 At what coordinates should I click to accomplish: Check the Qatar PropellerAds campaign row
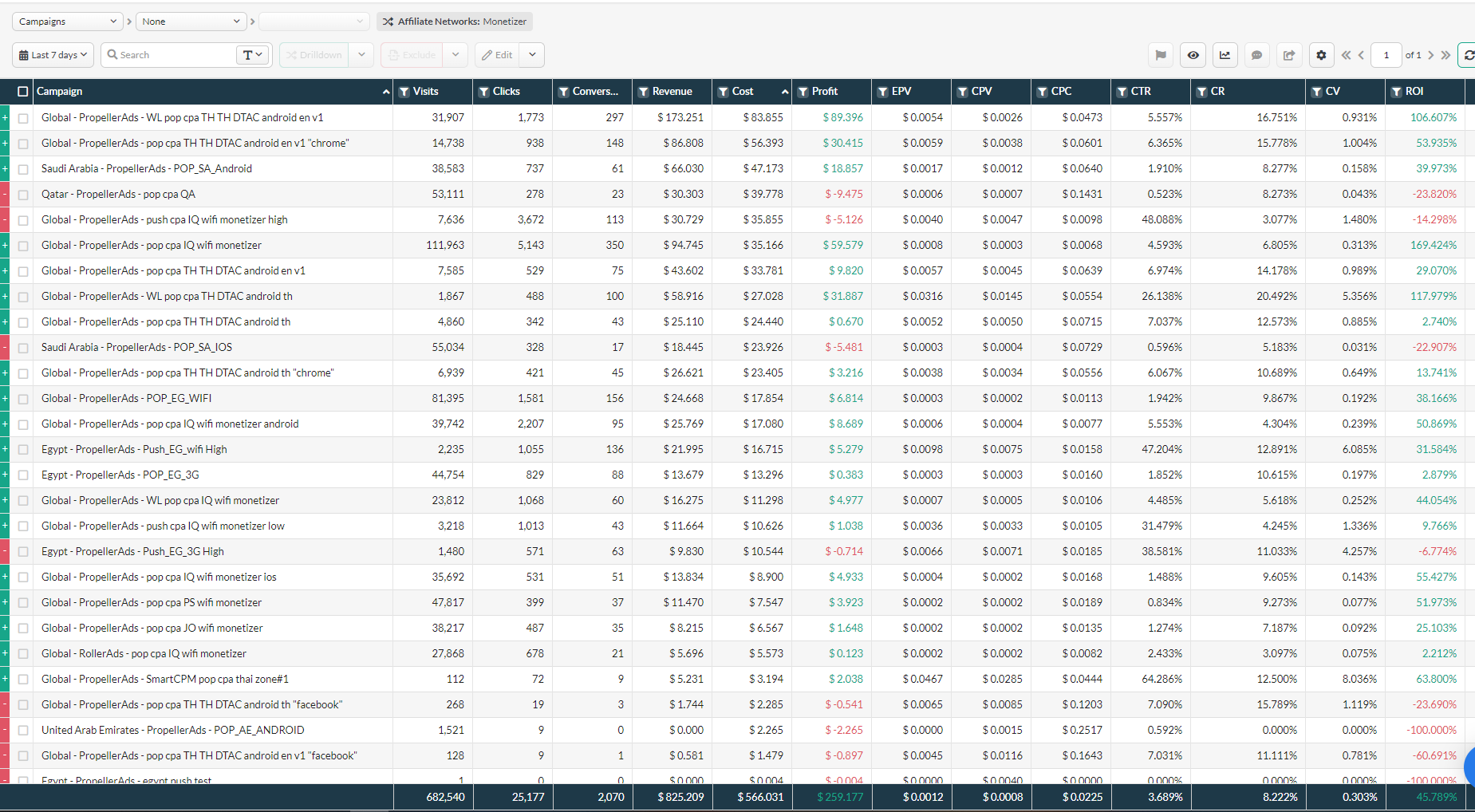(x=23, y=195)
